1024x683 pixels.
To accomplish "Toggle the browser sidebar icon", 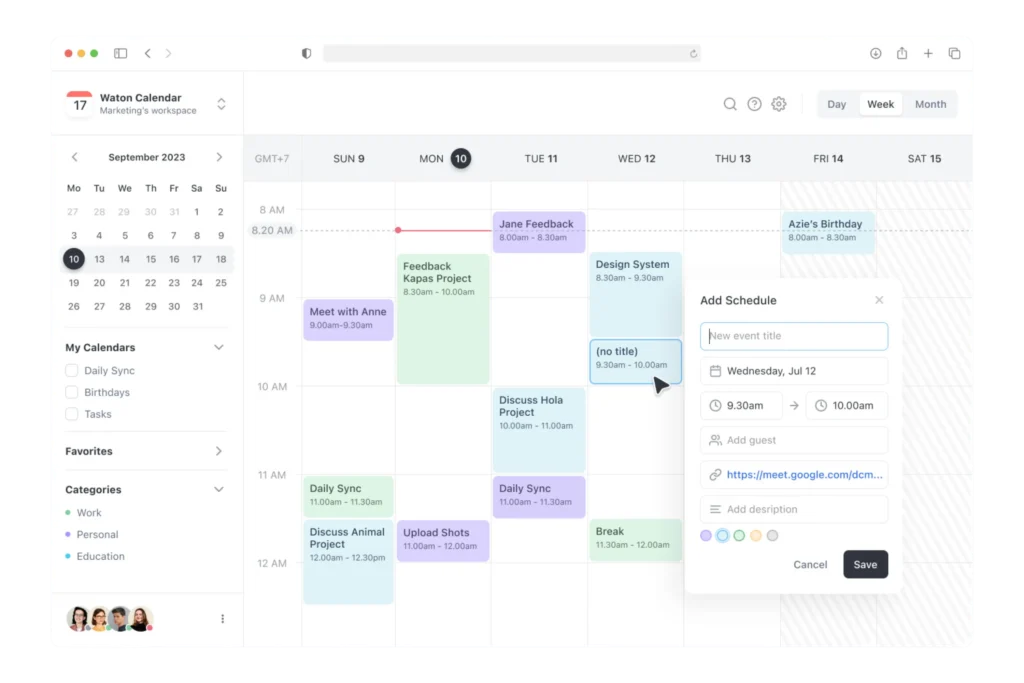I will 120,53.
